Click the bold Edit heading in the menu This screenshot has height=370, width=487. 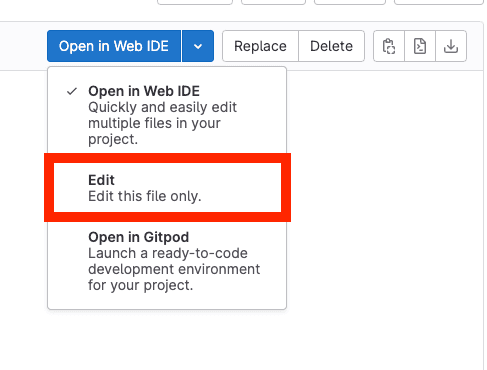coord(101,180)
